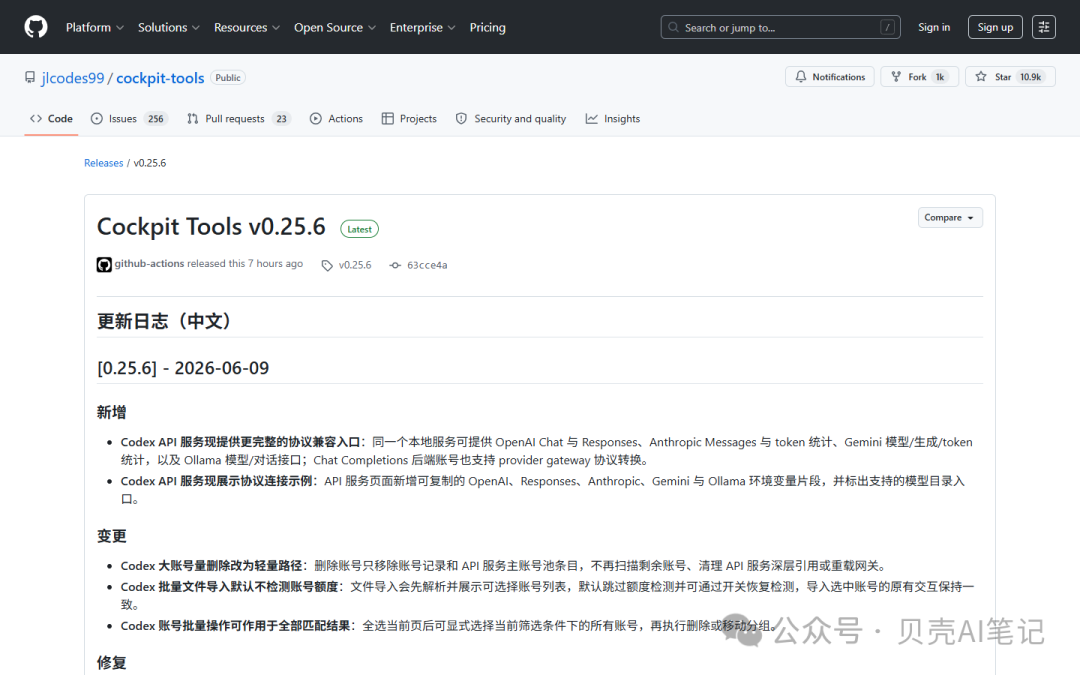Viewport: 1080px width, 675px height.
Task: Click the Issues count badge 256
Action: click(156, 118)
